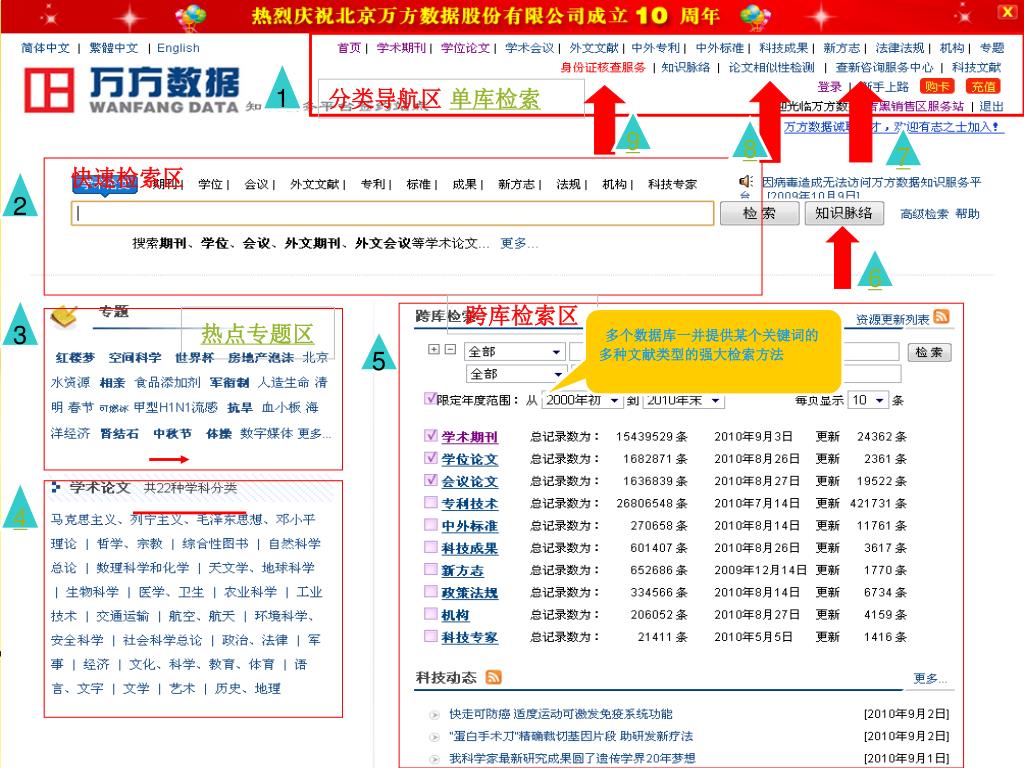Open 身份证核查服务 link
Image resolution: width=1024 pixels, height=768 pixels.
click(x=603, y=67)
